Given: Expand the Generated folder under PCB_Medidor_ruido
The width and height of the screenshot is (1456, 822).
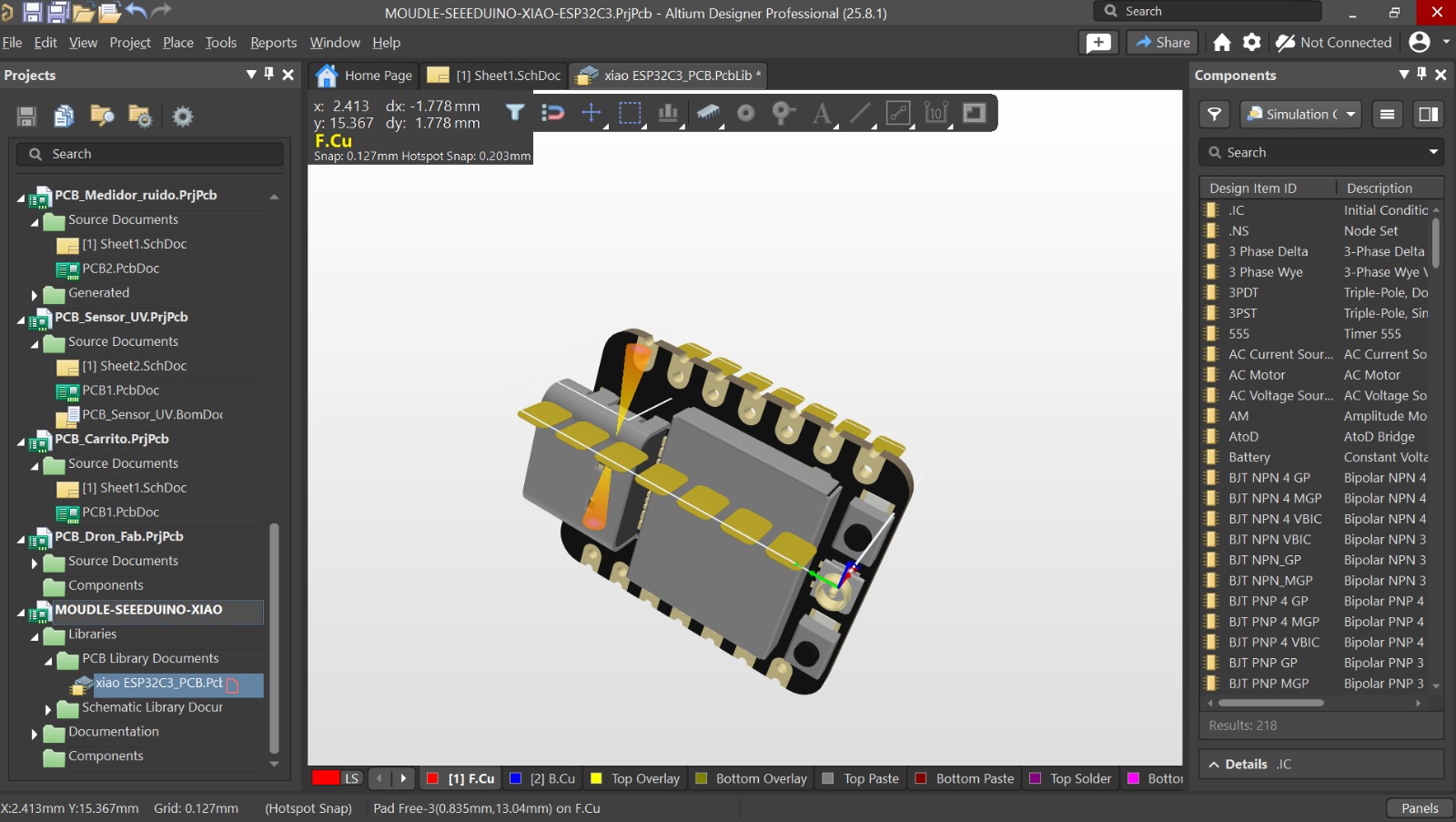Looking at the screenshot, I should [x=34, y=293].
